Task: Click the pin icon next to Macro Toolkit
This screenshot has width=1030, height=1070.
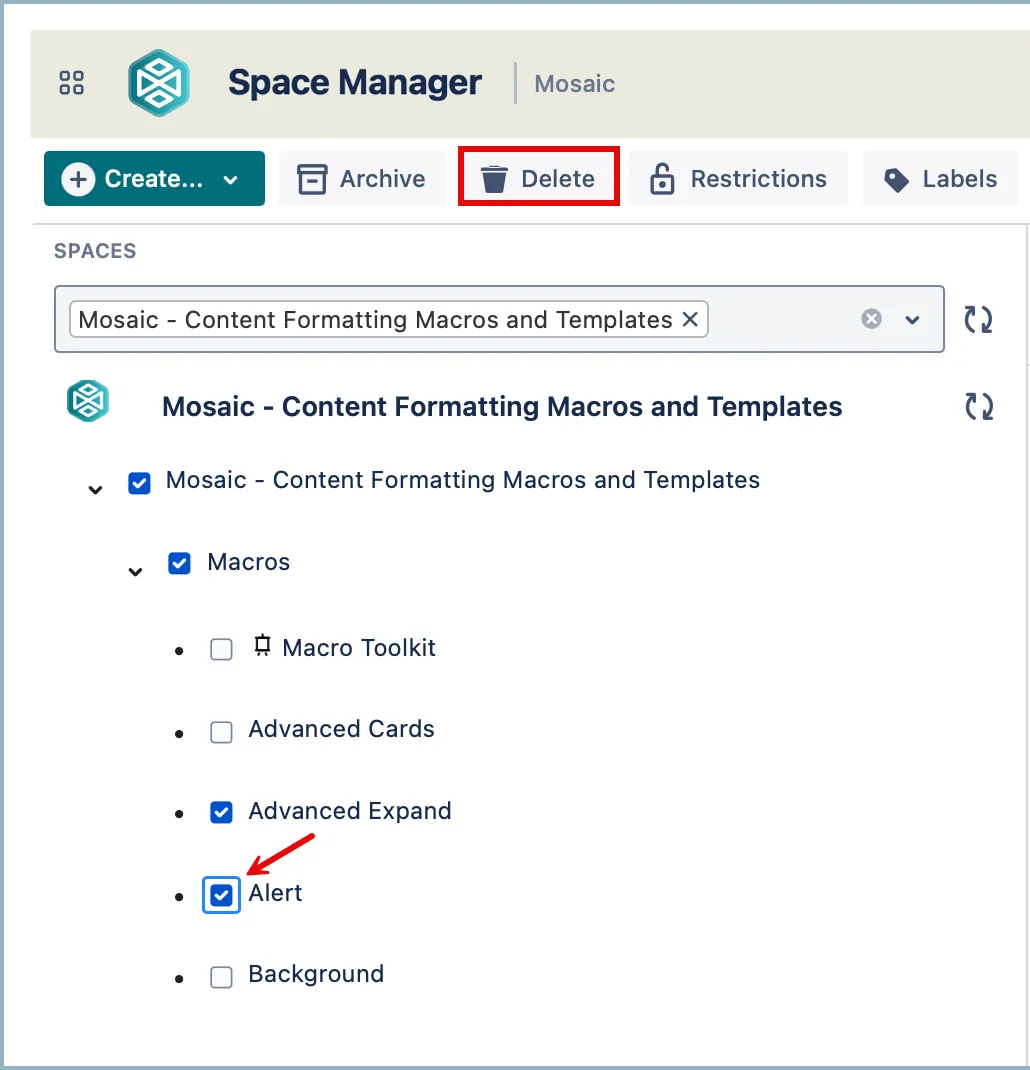Action: tap(262, 646)
